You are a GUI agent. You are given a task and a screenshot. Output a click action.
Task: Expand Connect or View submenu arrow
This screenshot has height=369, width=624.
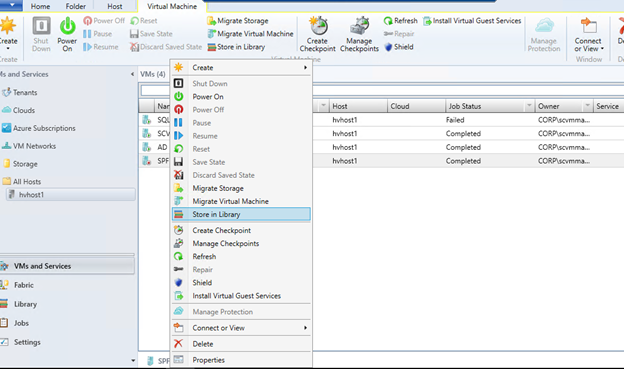(305, 328)
